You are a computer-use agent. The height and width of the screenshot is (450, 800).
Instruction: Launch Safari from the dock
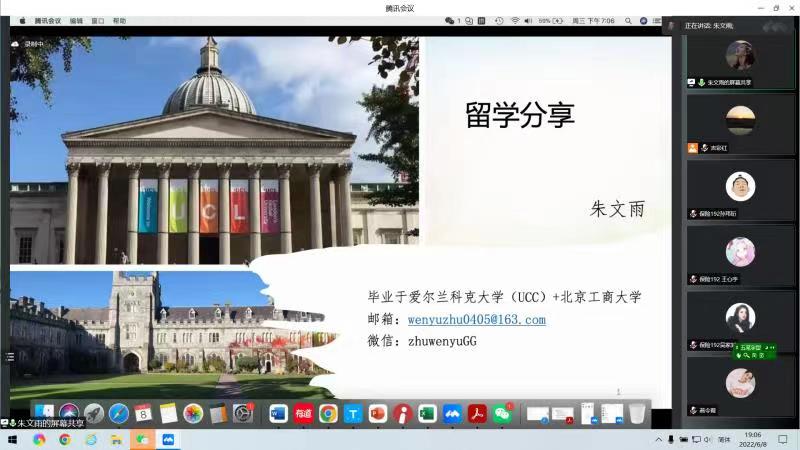(118, 413)
